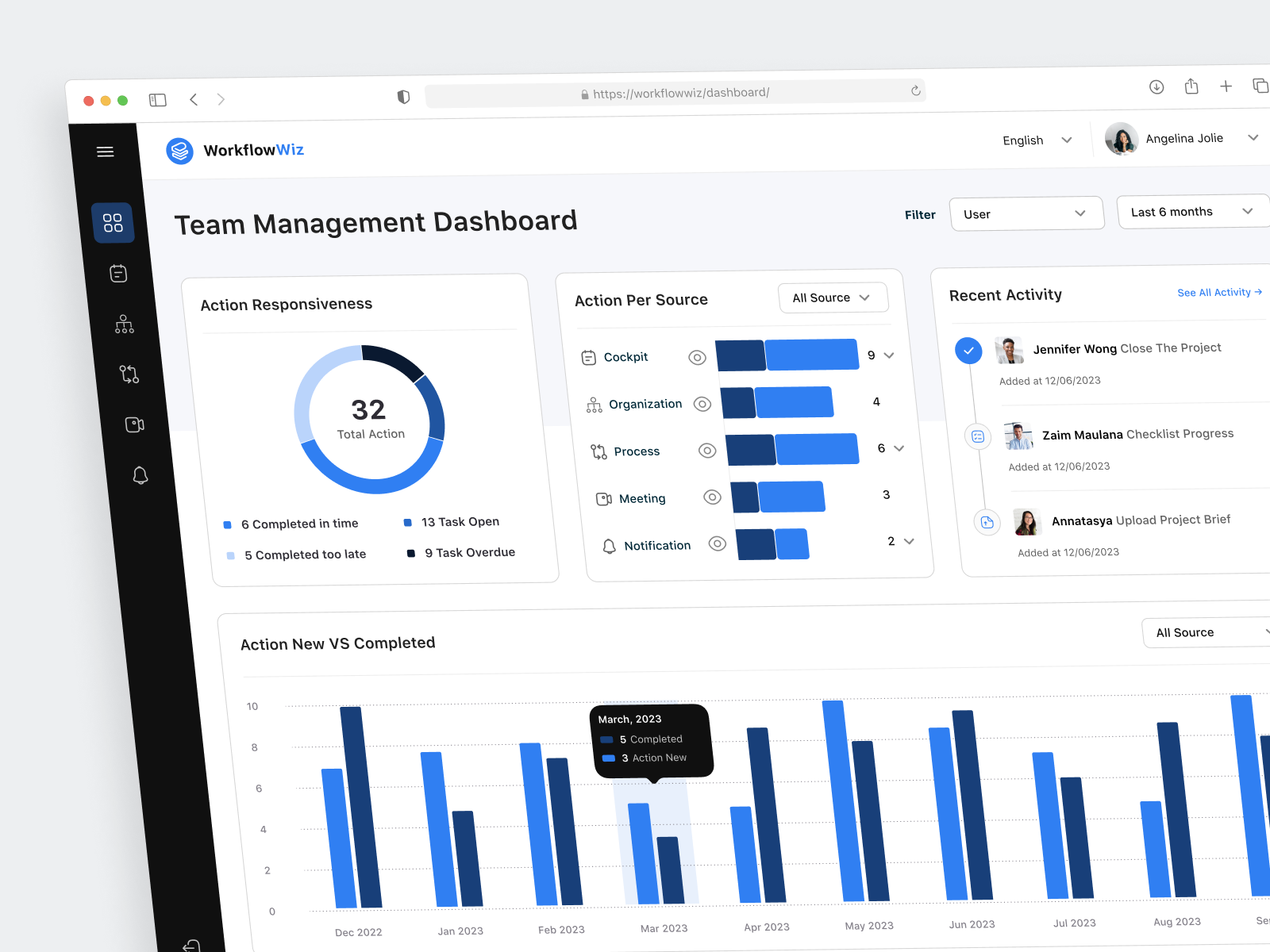Open the video meetings icon in sidebar
The image size is (1270, 952).
pos(135,425)
